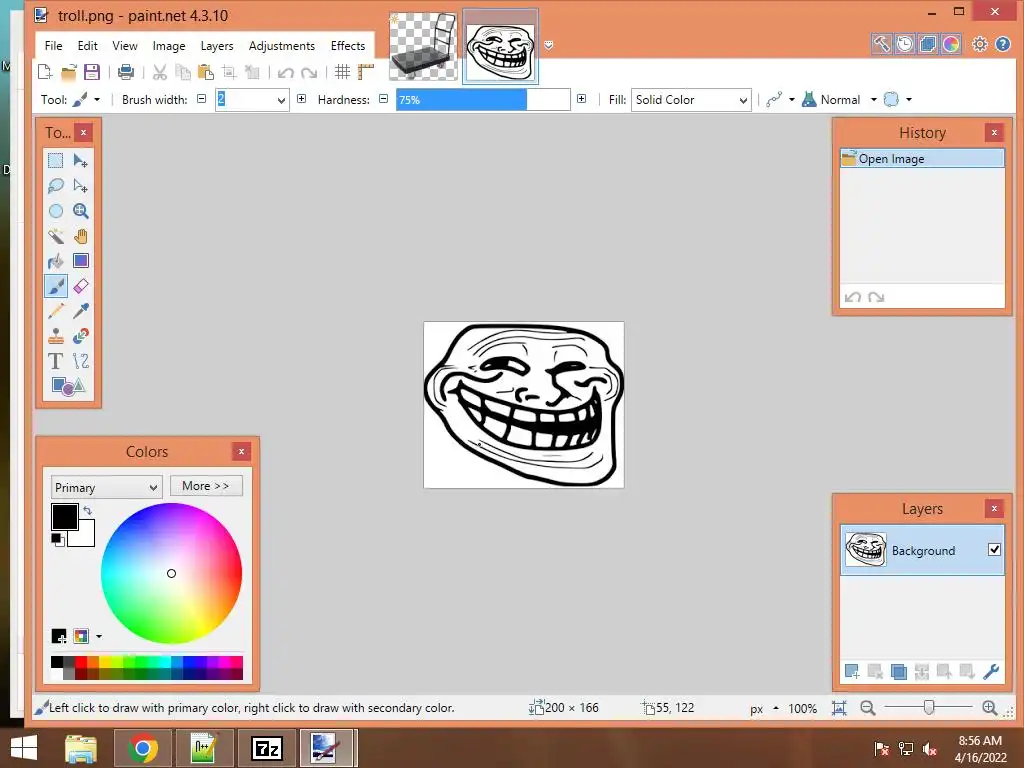The height and width of the screenshot is (768, 1024).
Task: Expand the image list arrow
Action: [x=549, y=45]
